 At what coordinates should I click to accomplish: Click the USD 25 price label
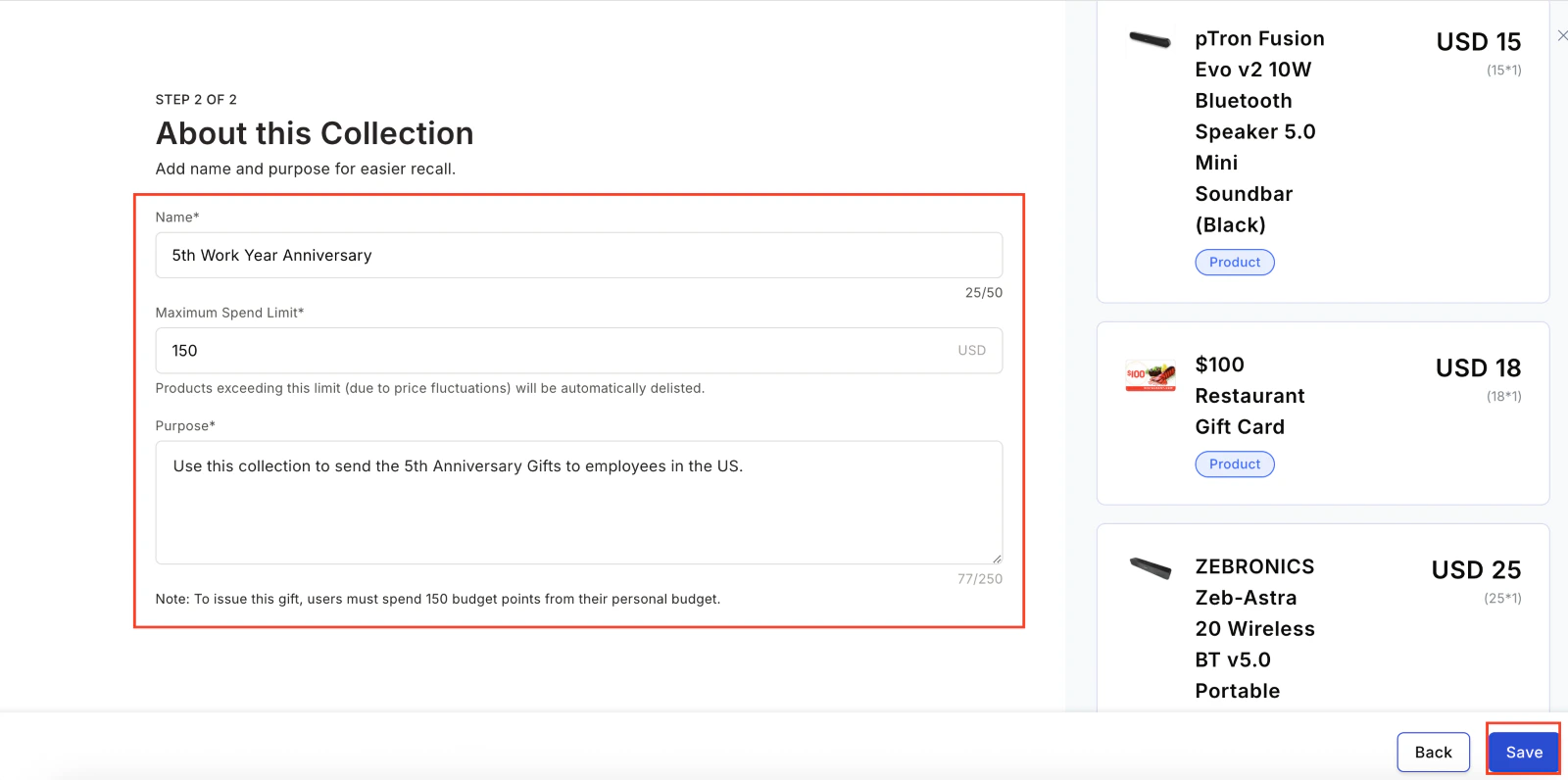[1476, 569]
